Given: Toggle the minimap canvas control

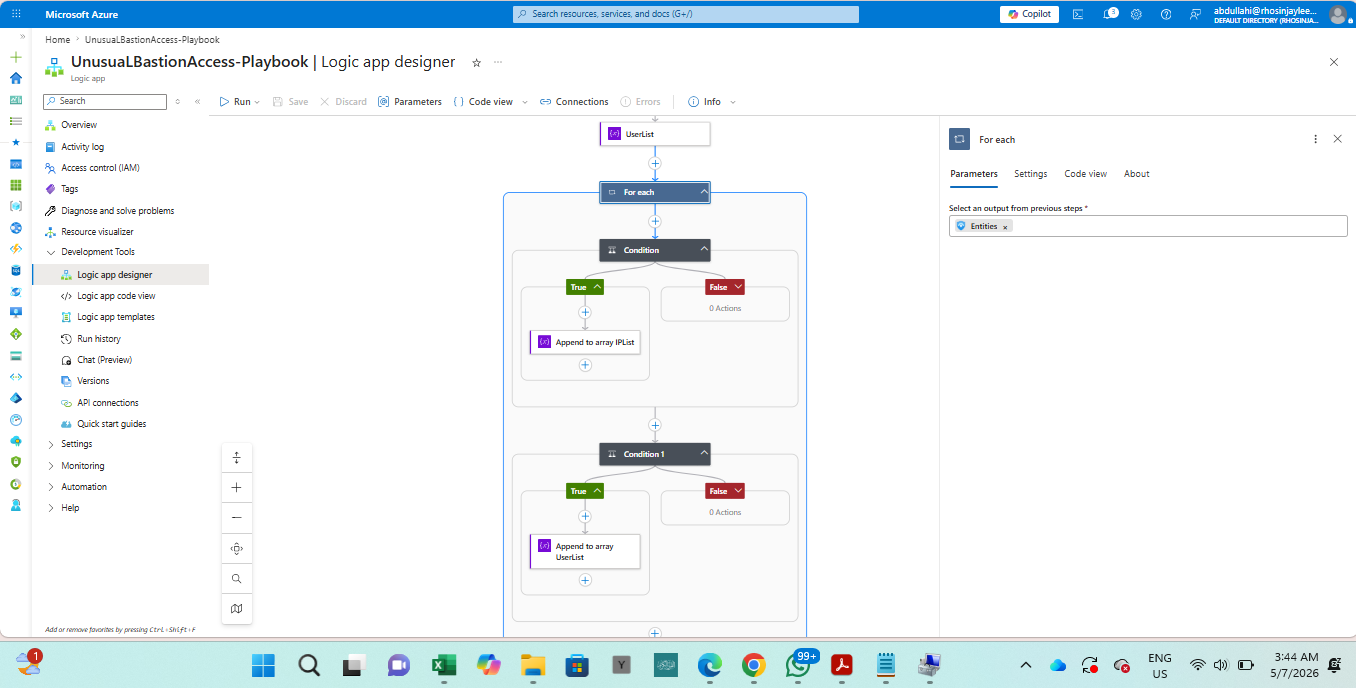Looking at the screenshot, I should pyautogui.click(x=236, y=608).
